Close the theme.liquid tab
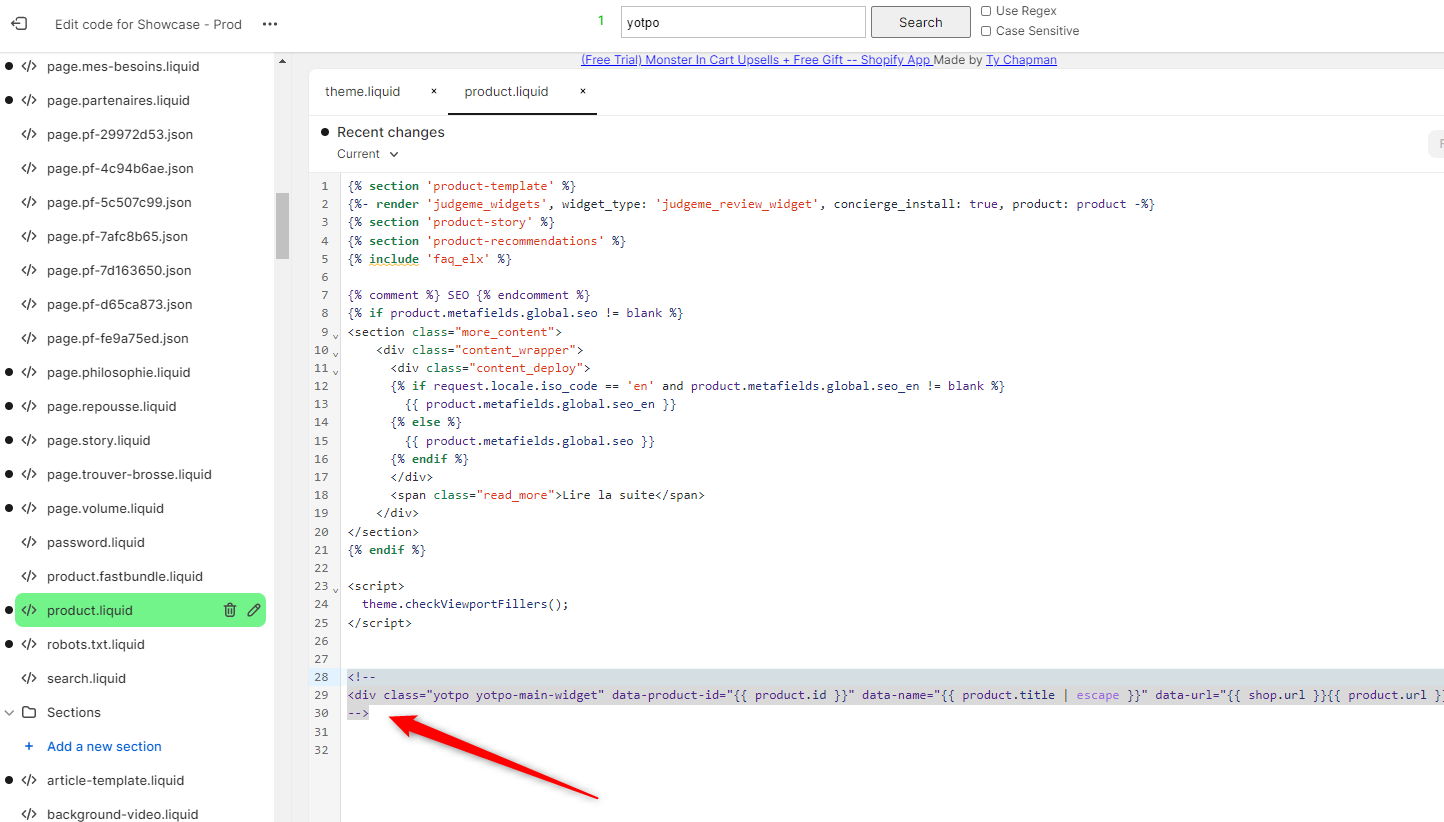The height and width of the screenshot is (822, 1444). pyautogui.click(x=434, y=91)
